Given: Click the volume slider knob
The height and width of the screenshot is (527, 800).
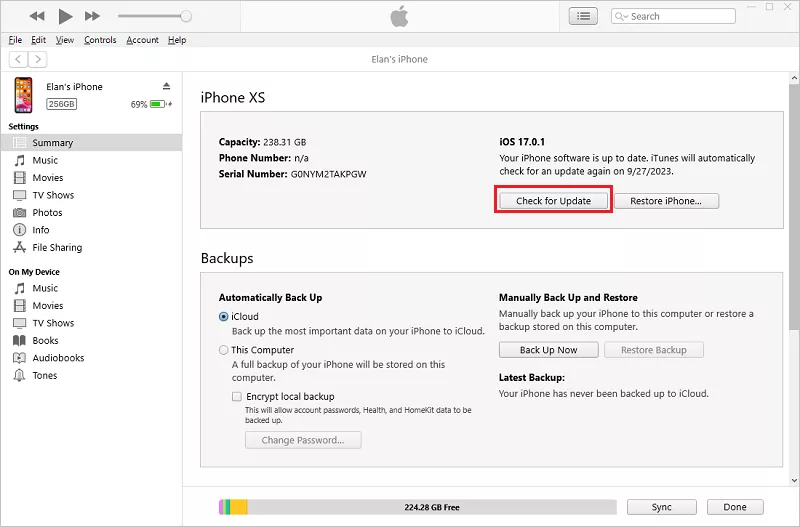Looking at the screenshot, I should point(186,16).
